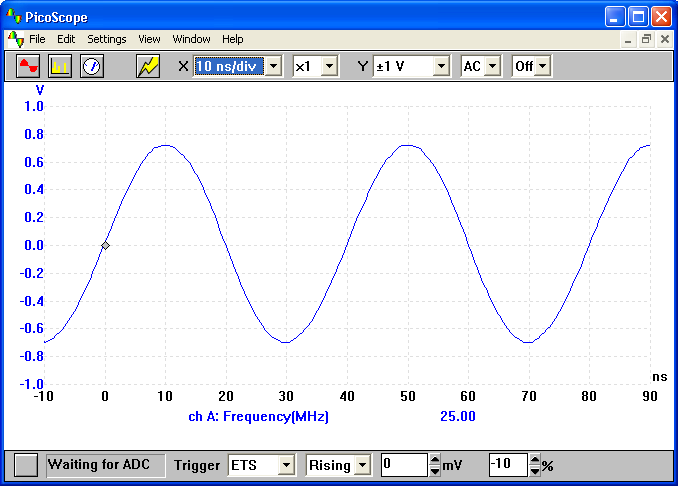
Task: Close the PicoScope application window
Action: pyautogui.click(x=662, y=17)
